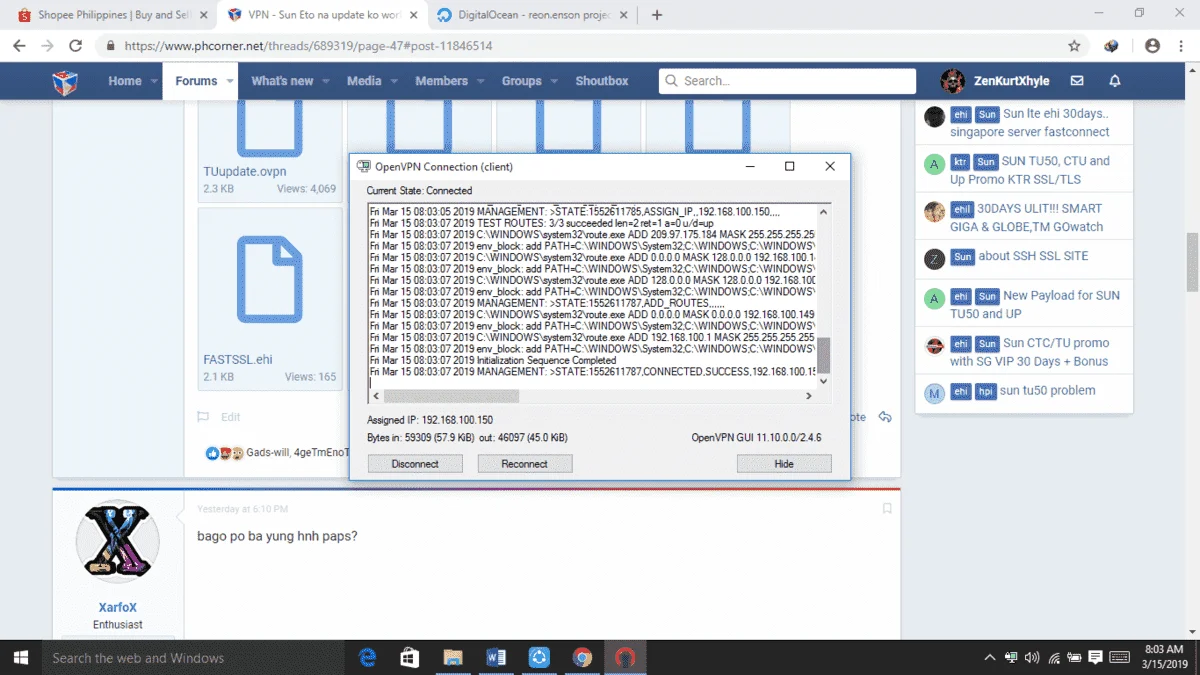Image resolution: width=1200 pixels, height=675 pixels.
Task: Open the Microsoft Store taskbar icon
Action: tap(410, 657)
